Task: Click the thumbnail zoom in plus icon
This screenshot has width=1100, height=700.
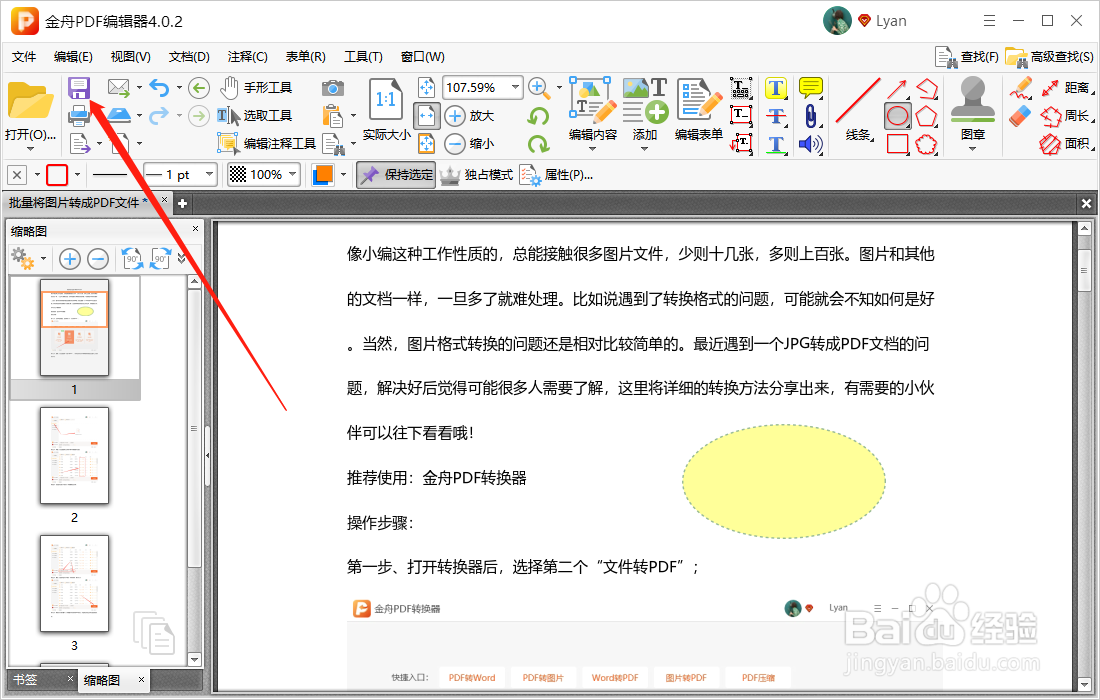Action: pyautogui.click(x=69, y=259)
